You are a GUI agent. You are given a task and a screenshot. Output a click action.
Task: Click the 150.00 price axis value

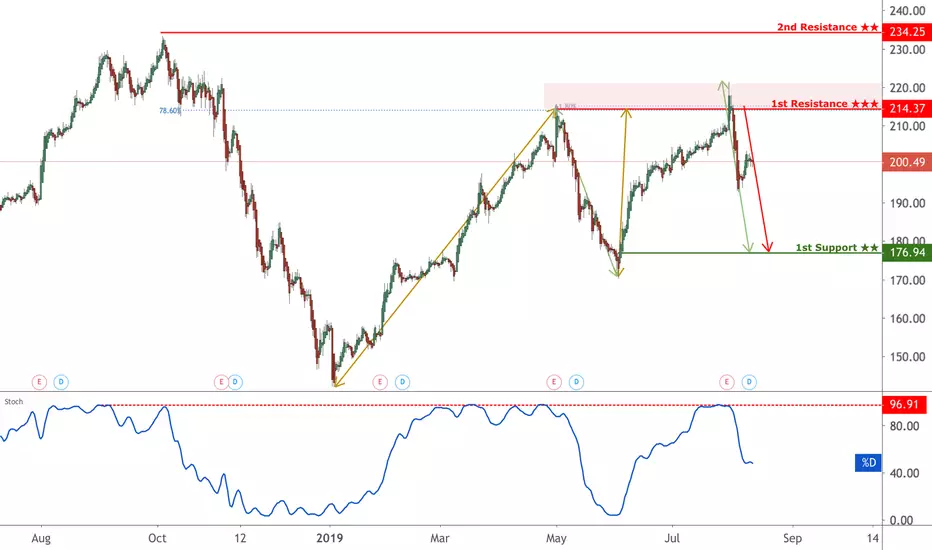[x=907, y=357]
